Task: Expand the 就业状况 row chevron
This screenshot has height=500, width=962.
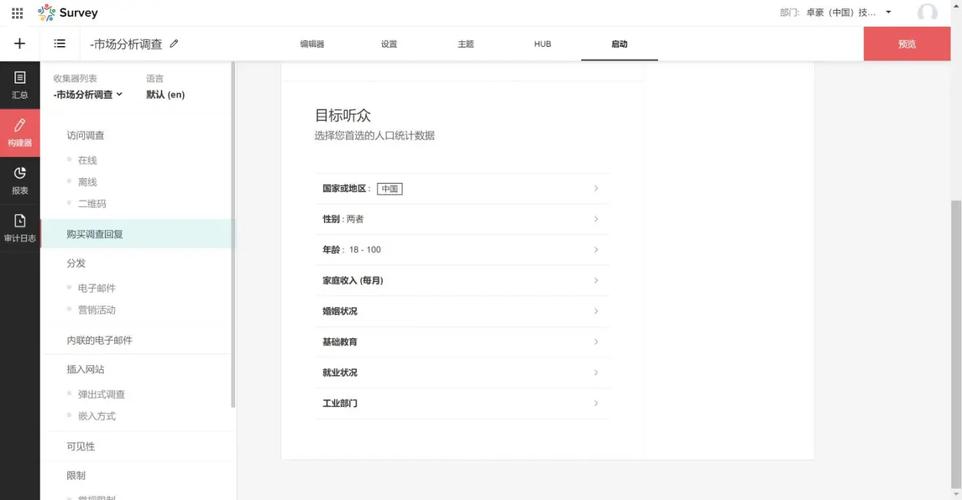Action: click(x=596, y=372)
